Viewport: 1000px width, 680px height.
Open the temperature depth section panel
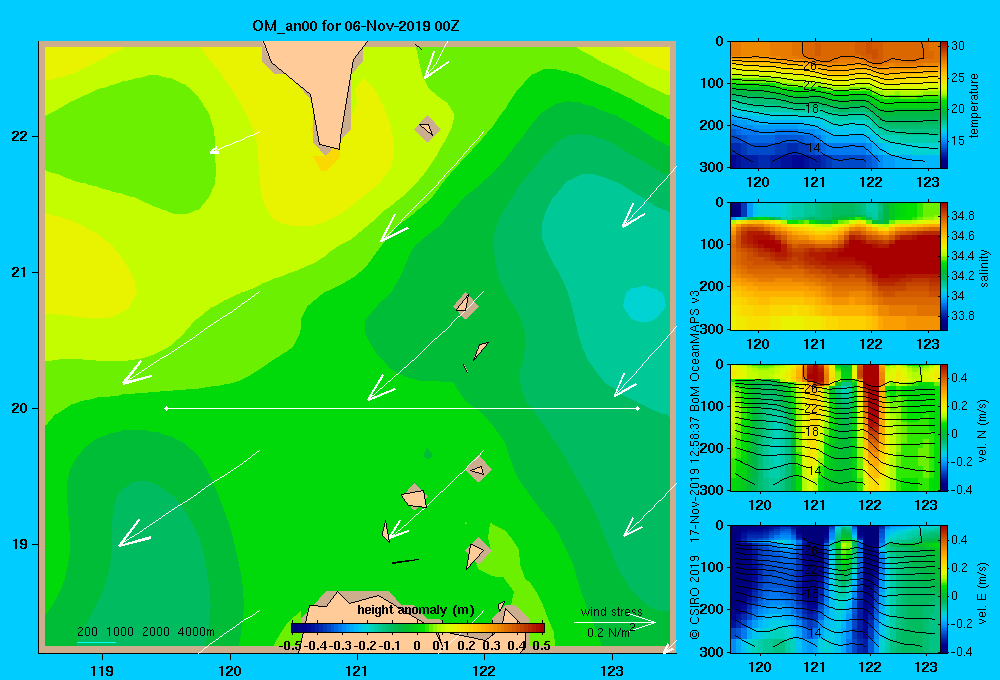(834, 105)
